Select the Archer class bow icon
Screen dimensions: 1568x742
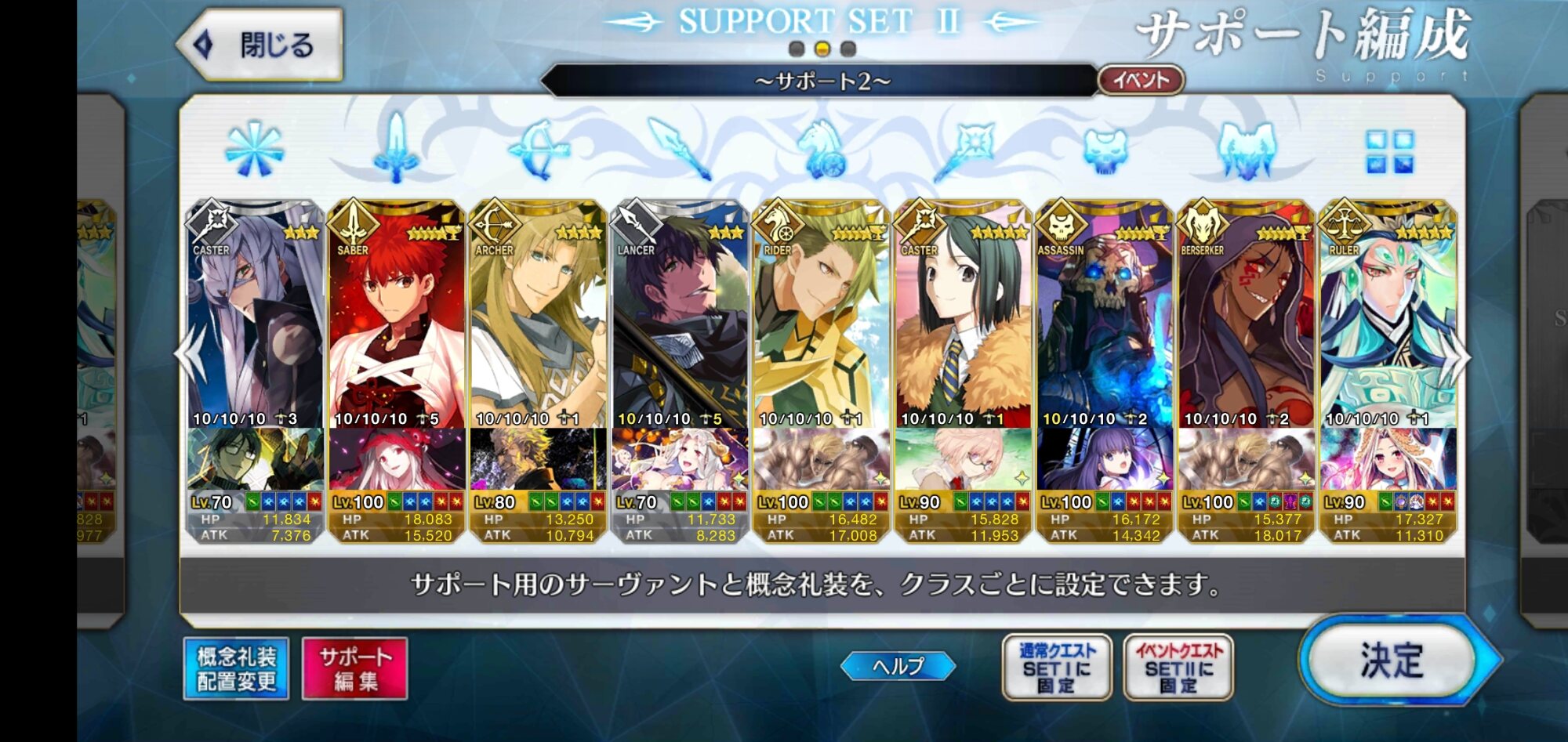539,149
